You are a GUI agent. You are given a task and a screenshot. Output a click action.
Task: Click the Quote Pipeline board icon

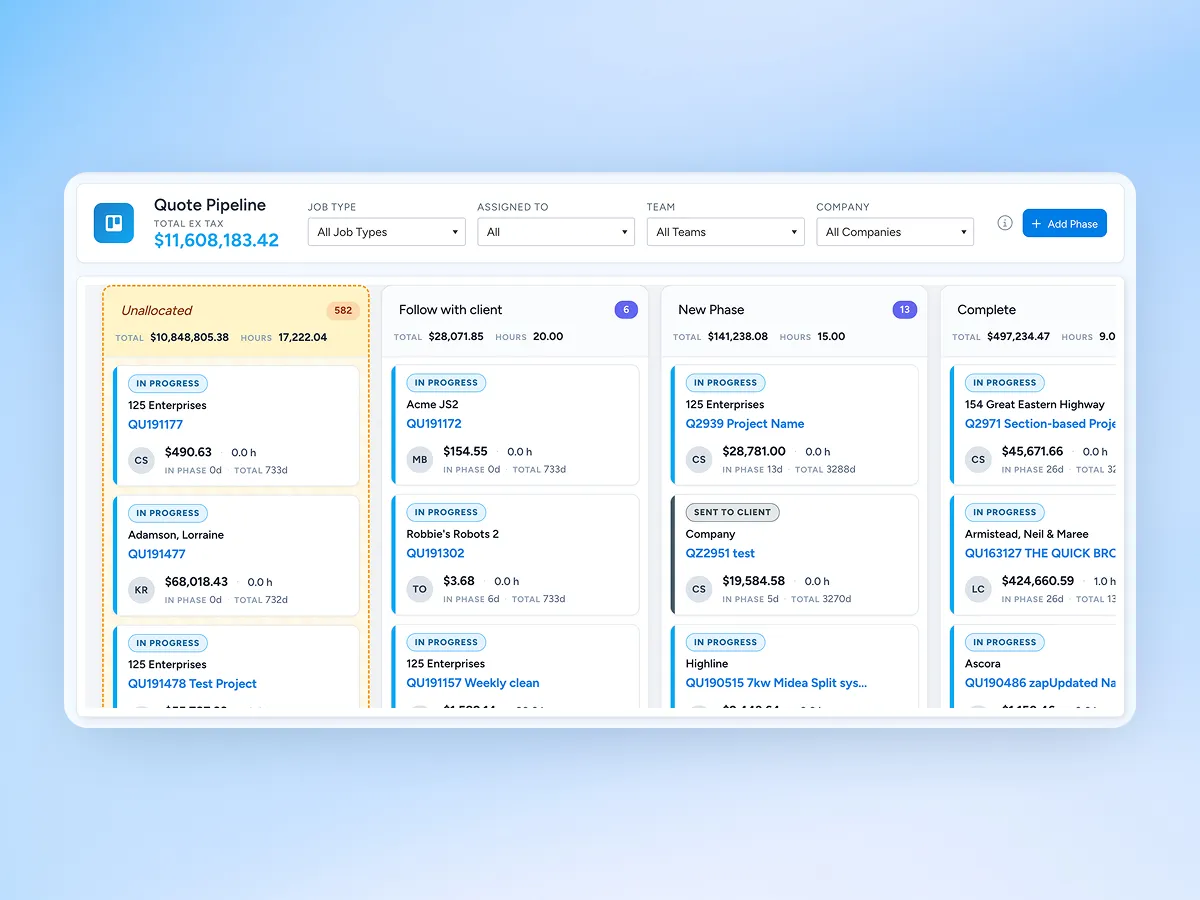pyautogui.click(x=113, y=223)
